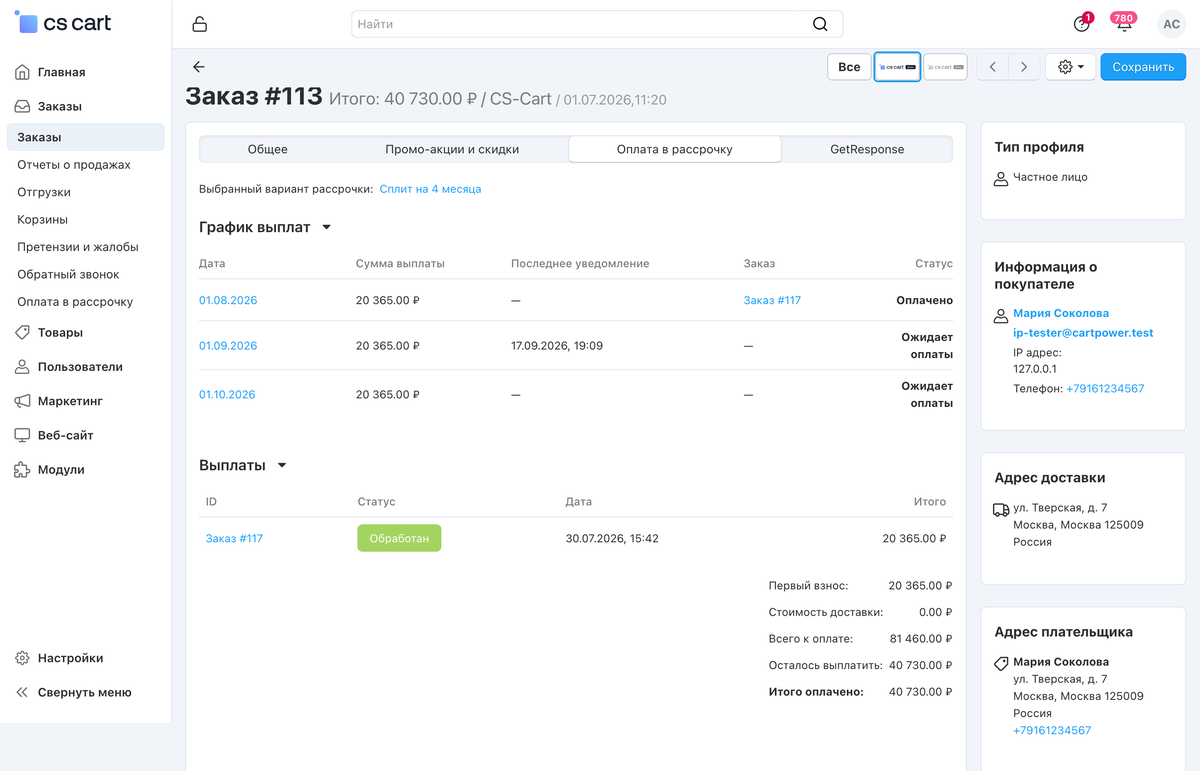Open the help icon with badge 1
1200x771 pixels.
(x=1081, y=24)
